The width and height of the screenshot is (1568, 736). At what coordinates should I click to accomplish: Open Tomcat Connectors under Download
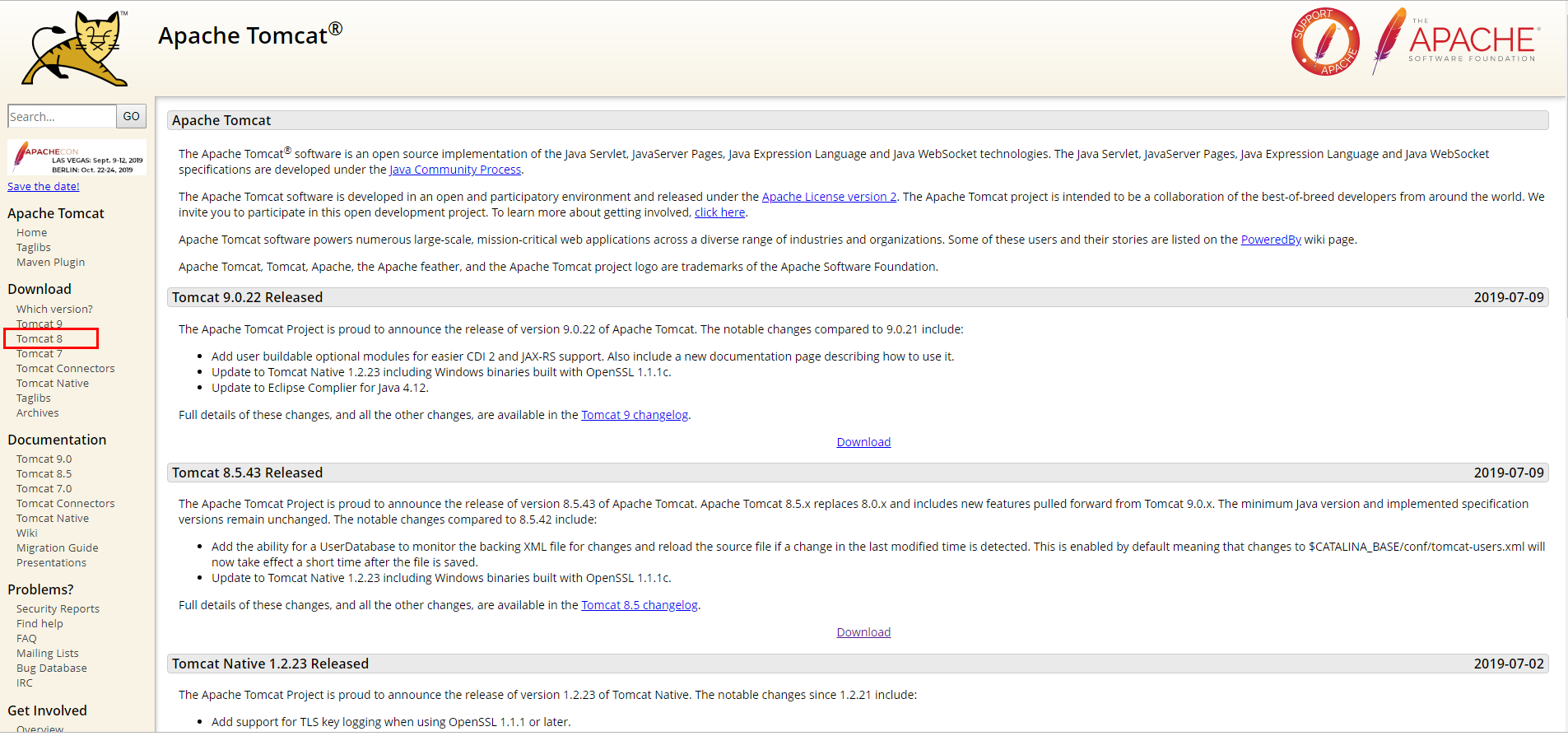pyautogui.click(x=66, y=369)
